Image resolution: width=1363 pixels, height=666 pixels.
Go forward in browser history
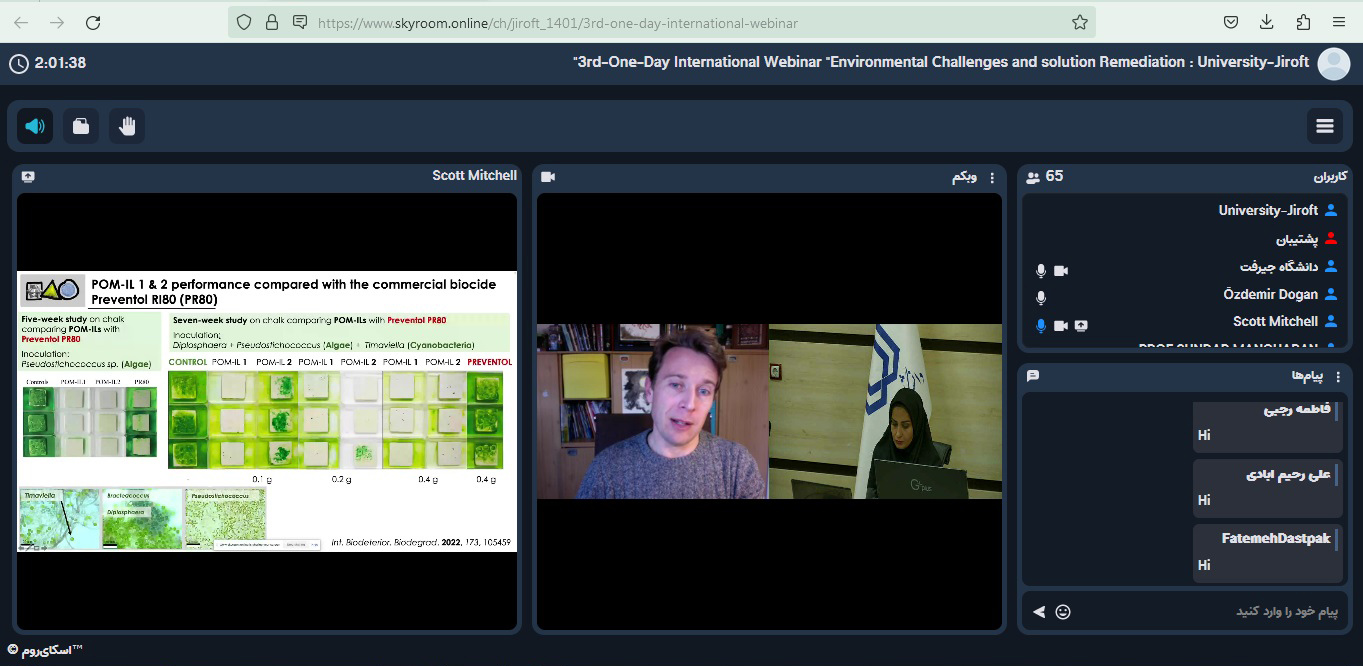pyautogui.click(x=57, y=22)
